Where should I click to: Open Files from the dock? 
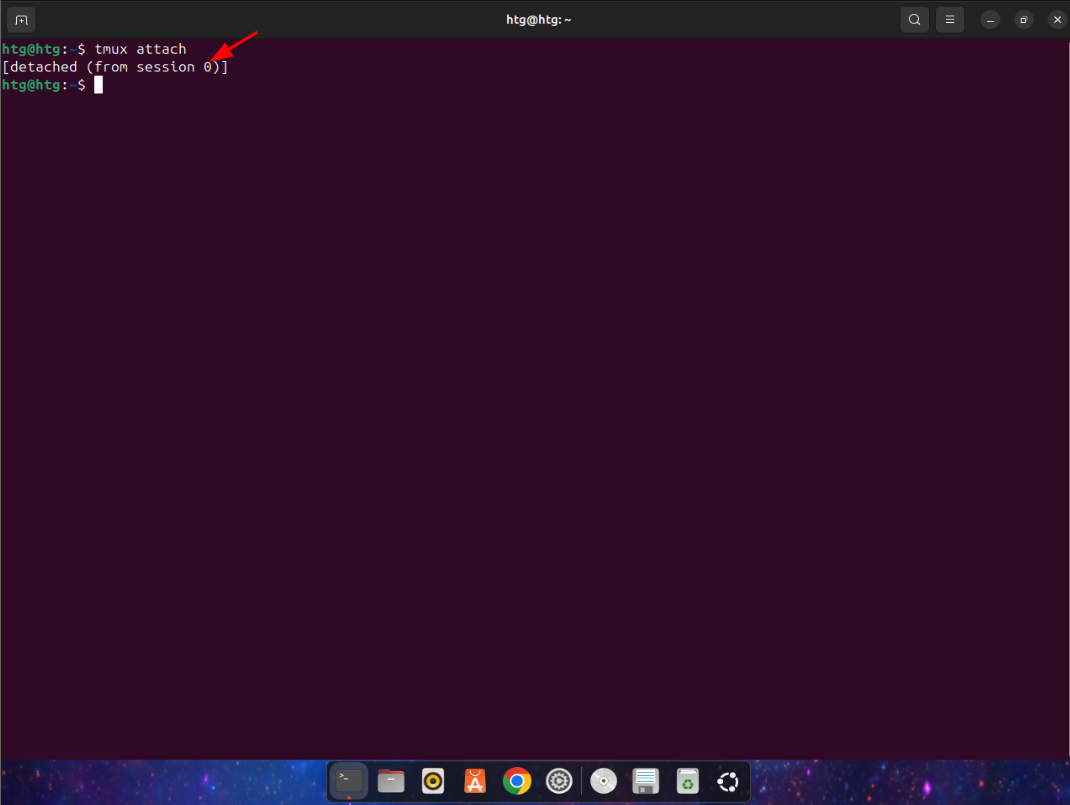click(391, 780)
